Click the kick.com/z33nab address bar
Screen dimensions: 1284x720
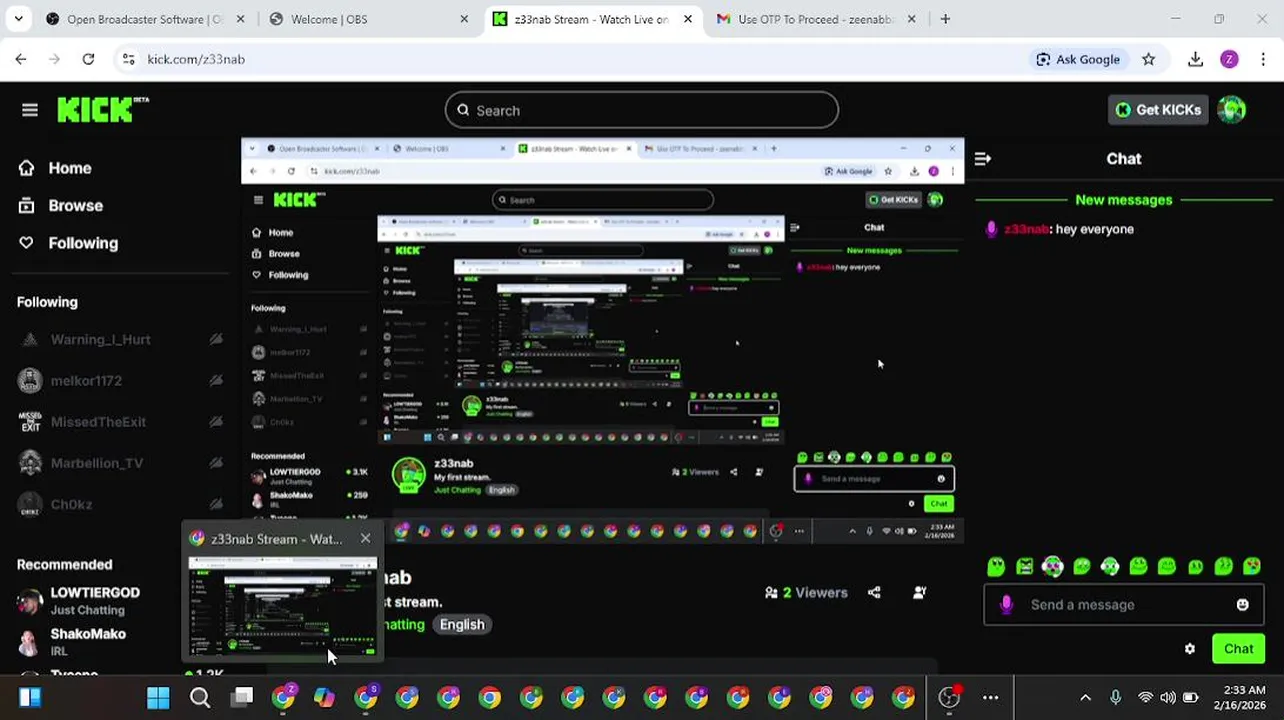(x=196, y=59)
